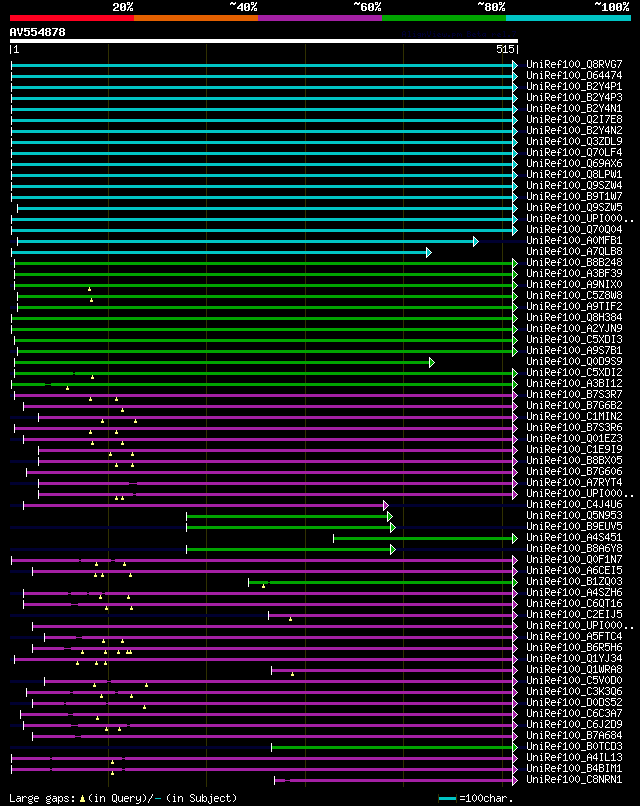Select the UniRef100_Q0F1N7 label
Viewport: 640px width, 806px height.
(574, 560)
